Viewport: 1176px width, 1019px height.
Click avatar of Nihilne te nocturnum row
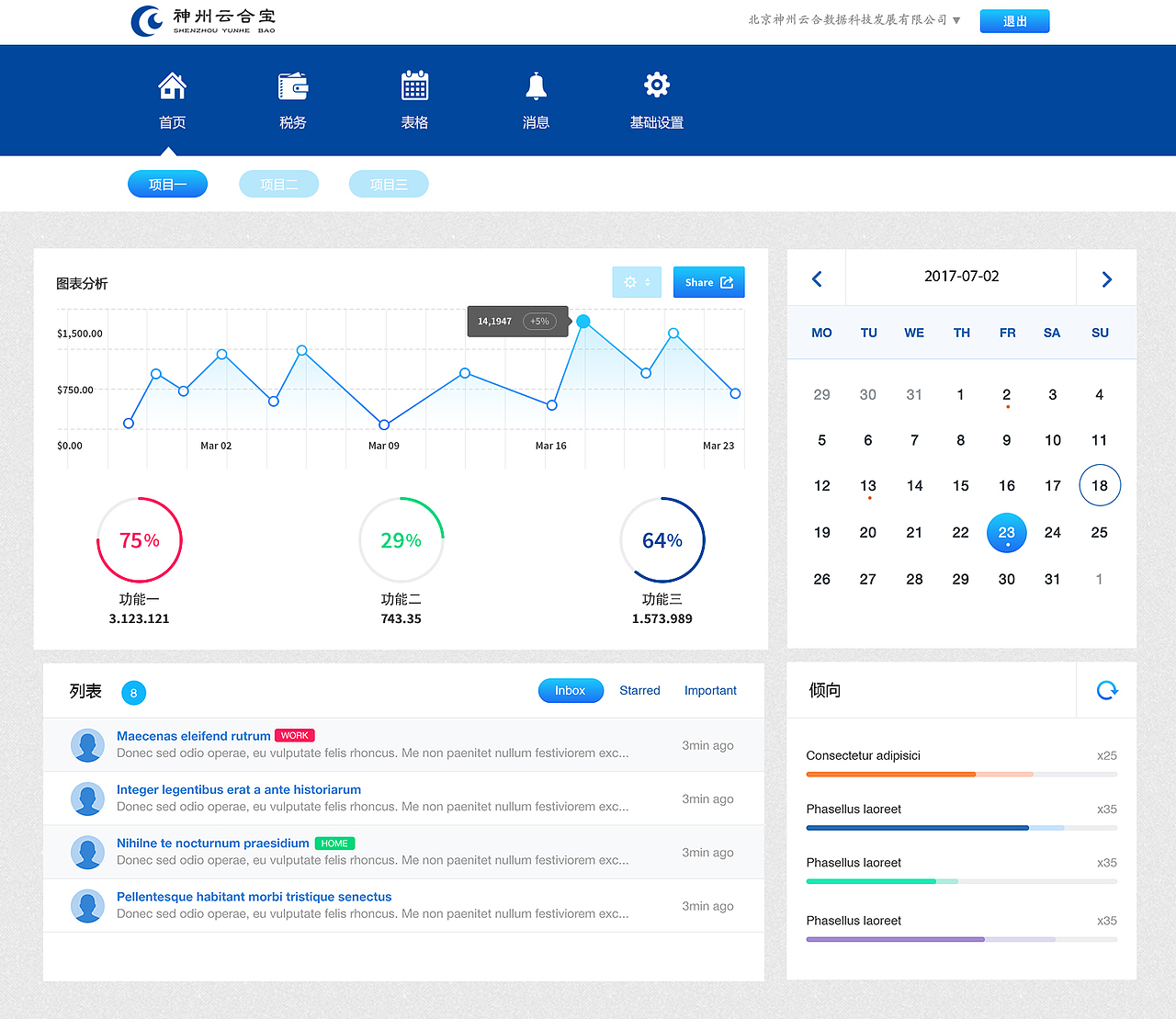(87, 853)
